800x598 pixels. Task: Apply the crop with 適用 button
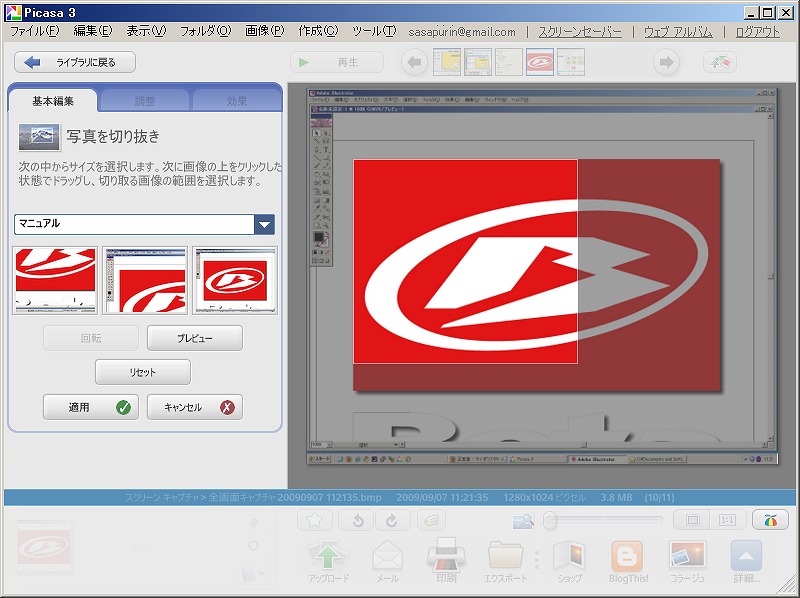click(x=91, y=407)
